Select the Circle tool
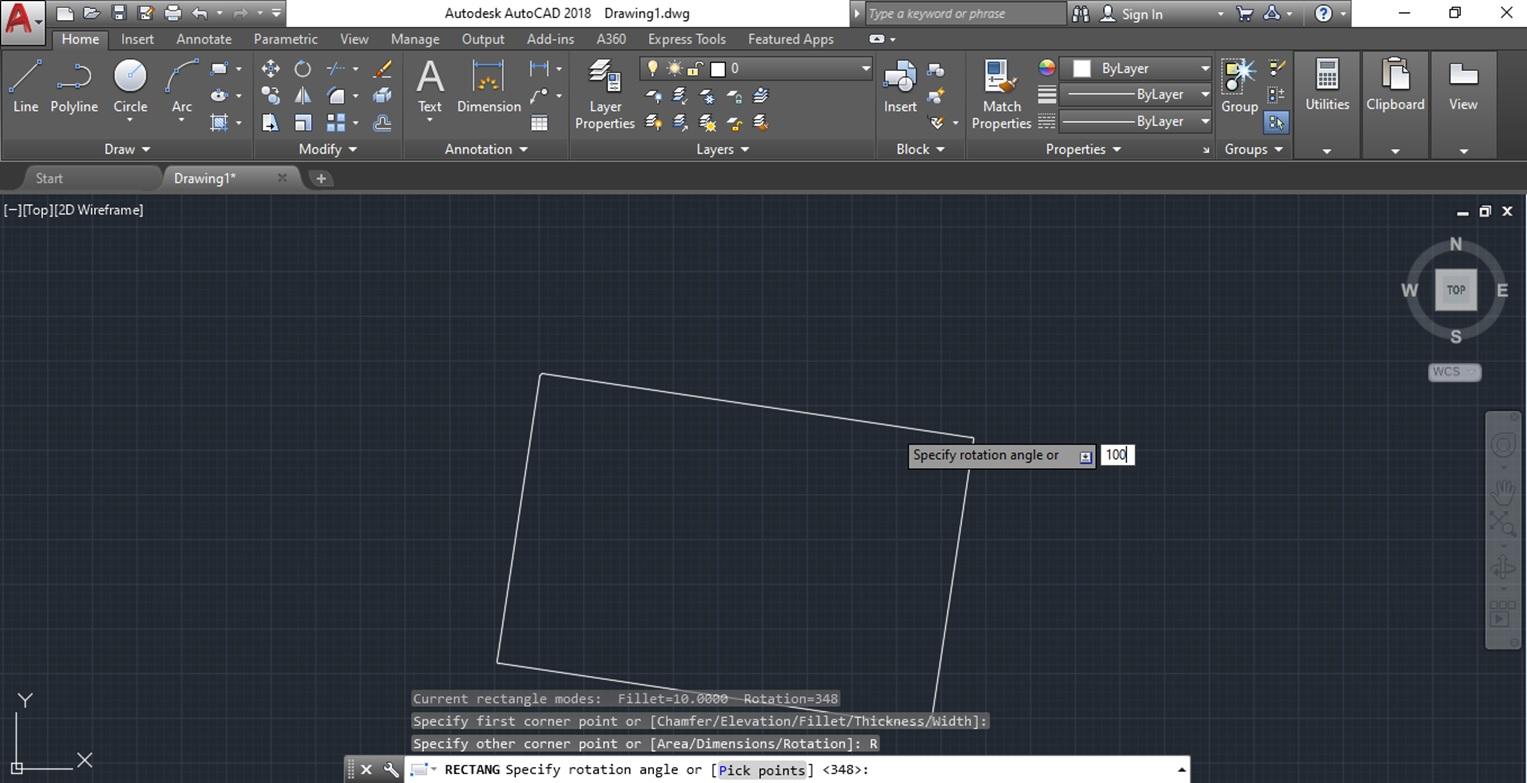Image resolution: width=1527 pixels, height=783 pixels. pyautogui.click(x=130, y=86)
